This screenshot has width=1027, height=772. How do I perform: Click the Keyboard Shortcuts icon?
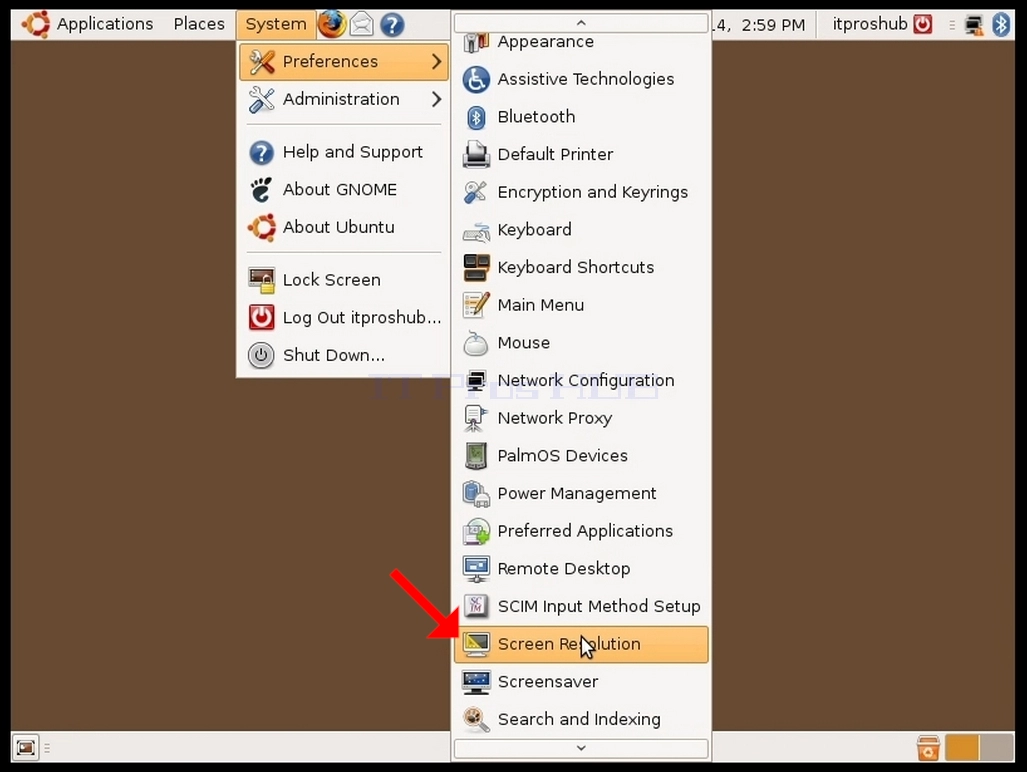[476, 268]
